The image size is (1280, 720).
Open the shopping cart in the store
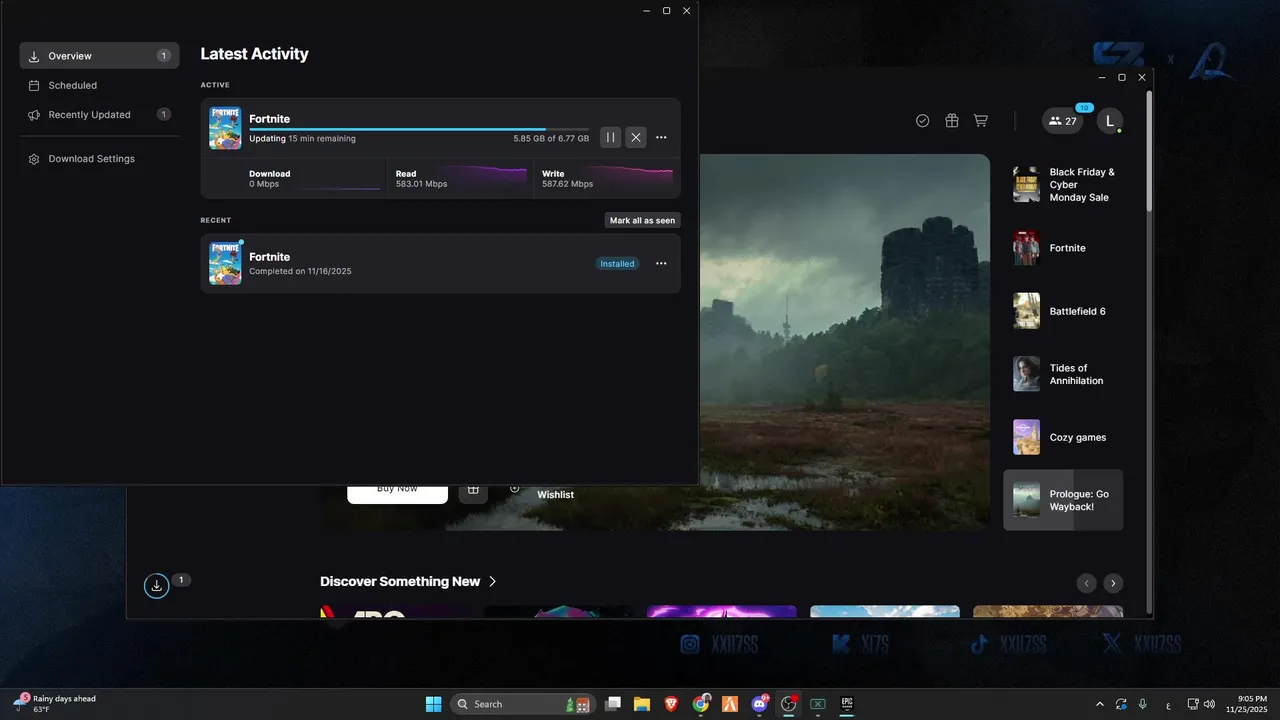tap(981, 121)
